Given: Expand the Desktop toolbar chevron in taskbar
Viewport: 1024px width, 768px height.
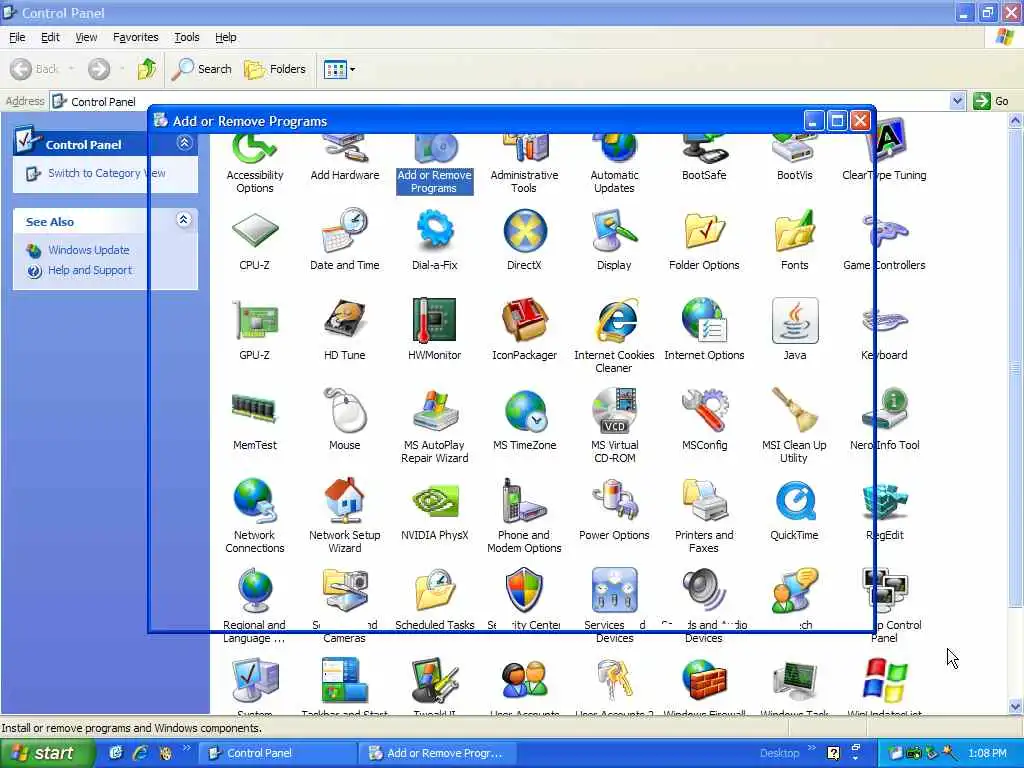Looking at the screenshot, I should click(812, 748).
